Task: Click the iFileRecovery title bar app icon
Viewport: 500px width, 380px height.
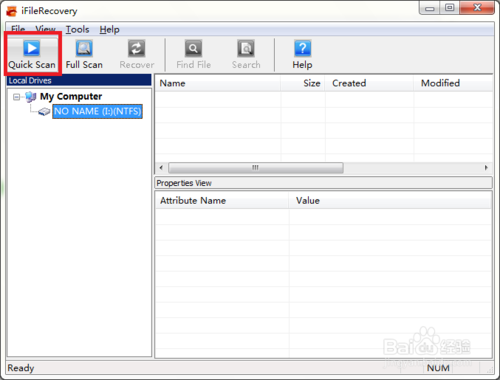Action: [12, 11]
